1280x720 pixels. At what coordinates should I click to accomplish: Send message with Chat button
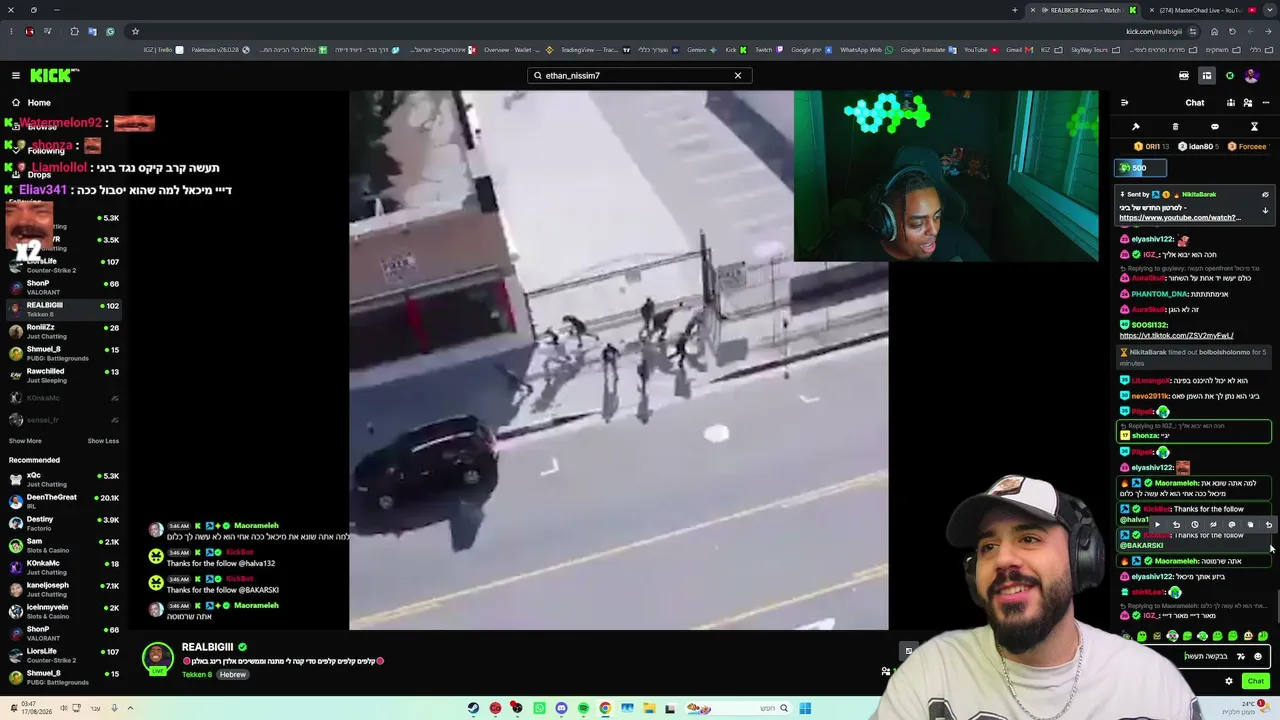[1256, 681]
